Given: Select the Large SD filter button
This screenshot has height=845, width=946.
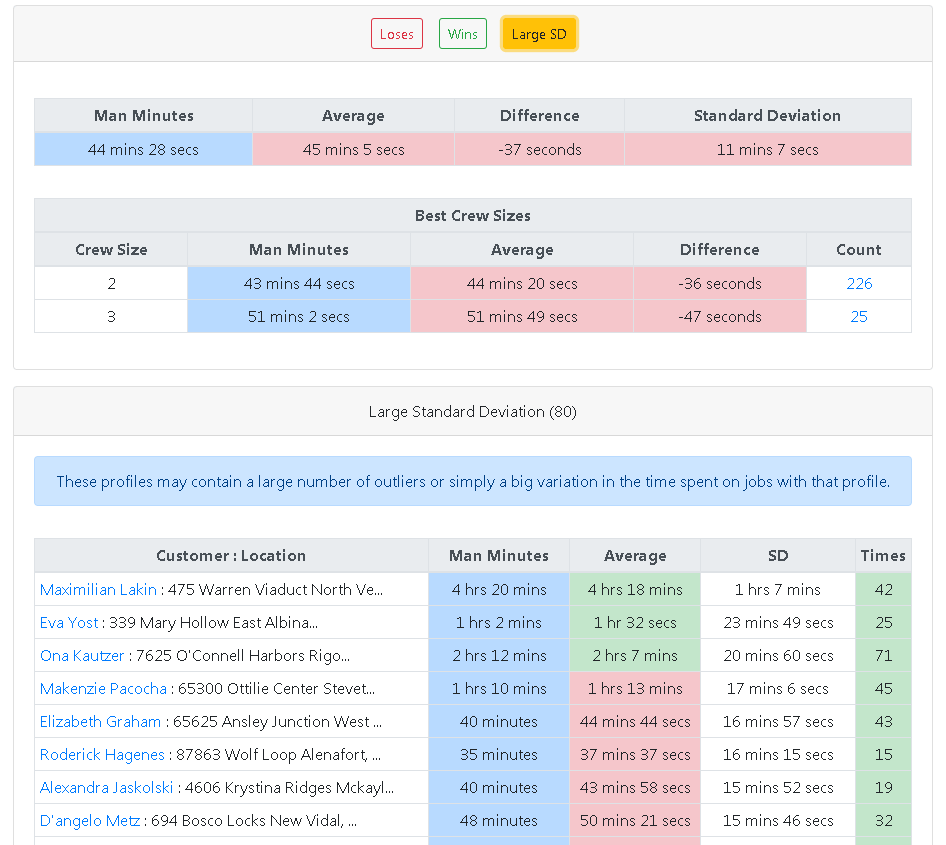Looking at the screenshot, I should click(538, 34).
